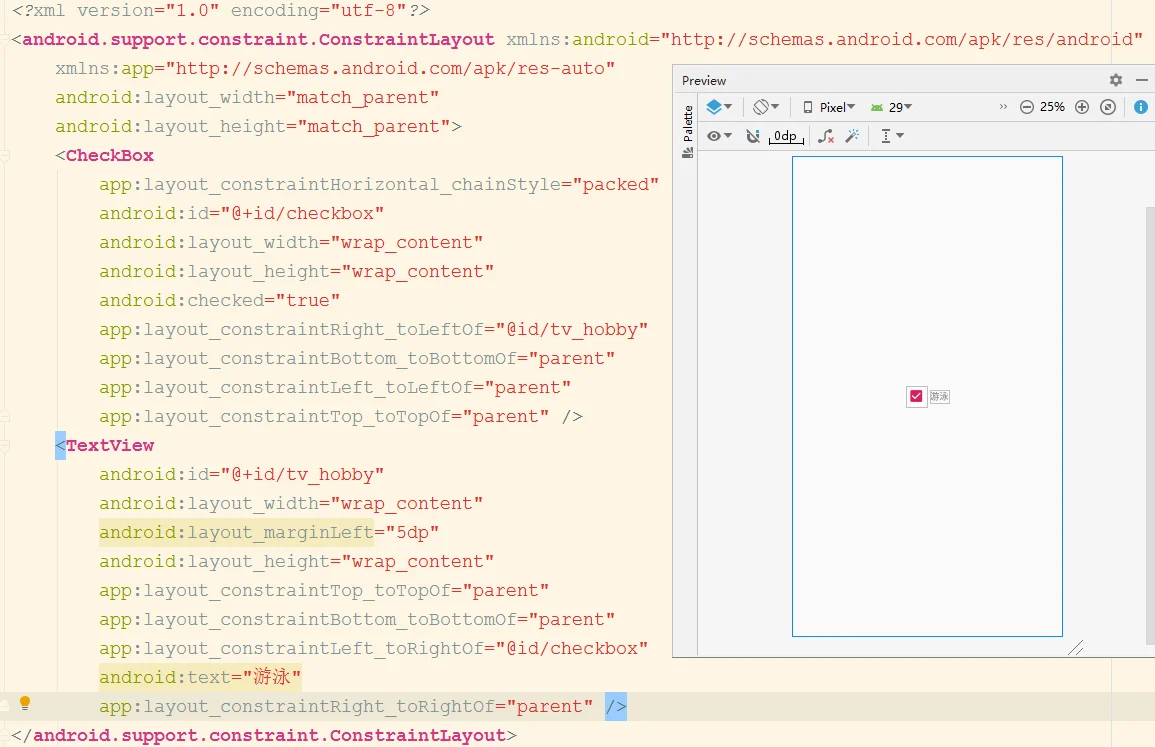Click the zoom-to-fit screen icon

[x=1108, y=107]
